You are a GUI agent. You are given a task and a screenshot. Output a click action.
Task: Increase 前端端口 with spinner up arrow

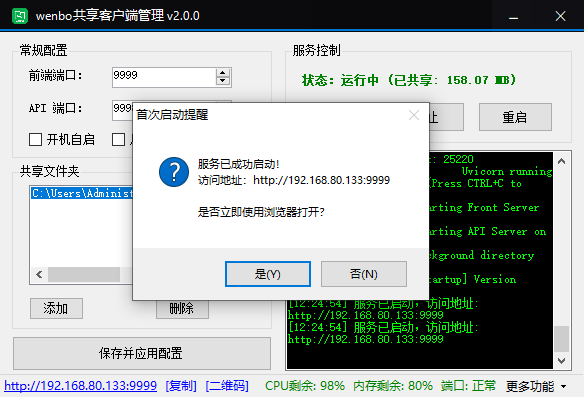pyautogui.click(x=223, y=73)
